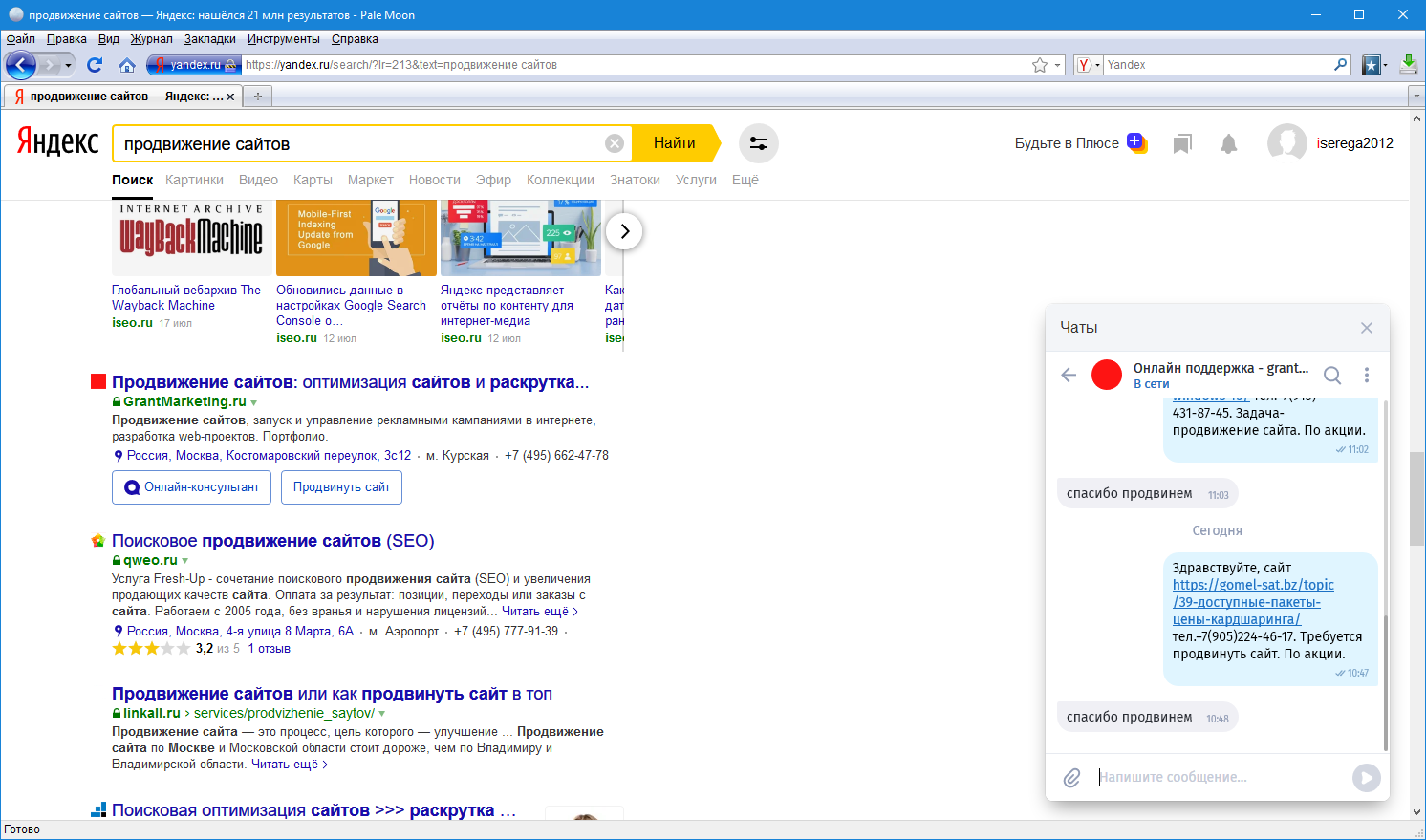Open the back/forward history dropdown arrow
This screenshot has height=840, width=1426.
[x=69, y=65]
